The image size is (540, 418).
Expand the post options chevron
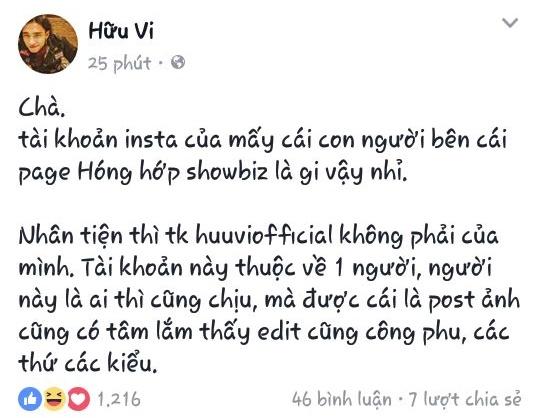(510, 23)
